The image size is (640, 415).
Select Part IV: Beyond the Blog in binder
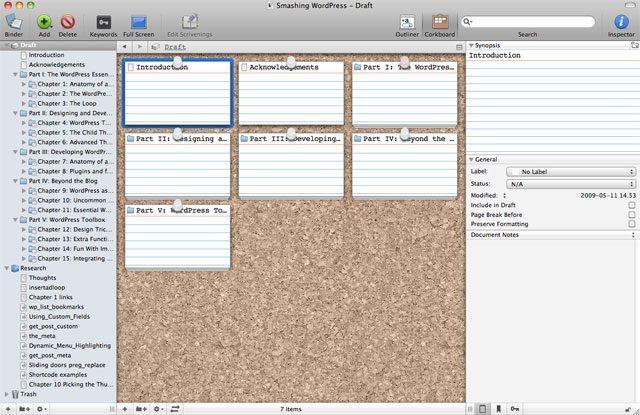(x=63, y=181)
